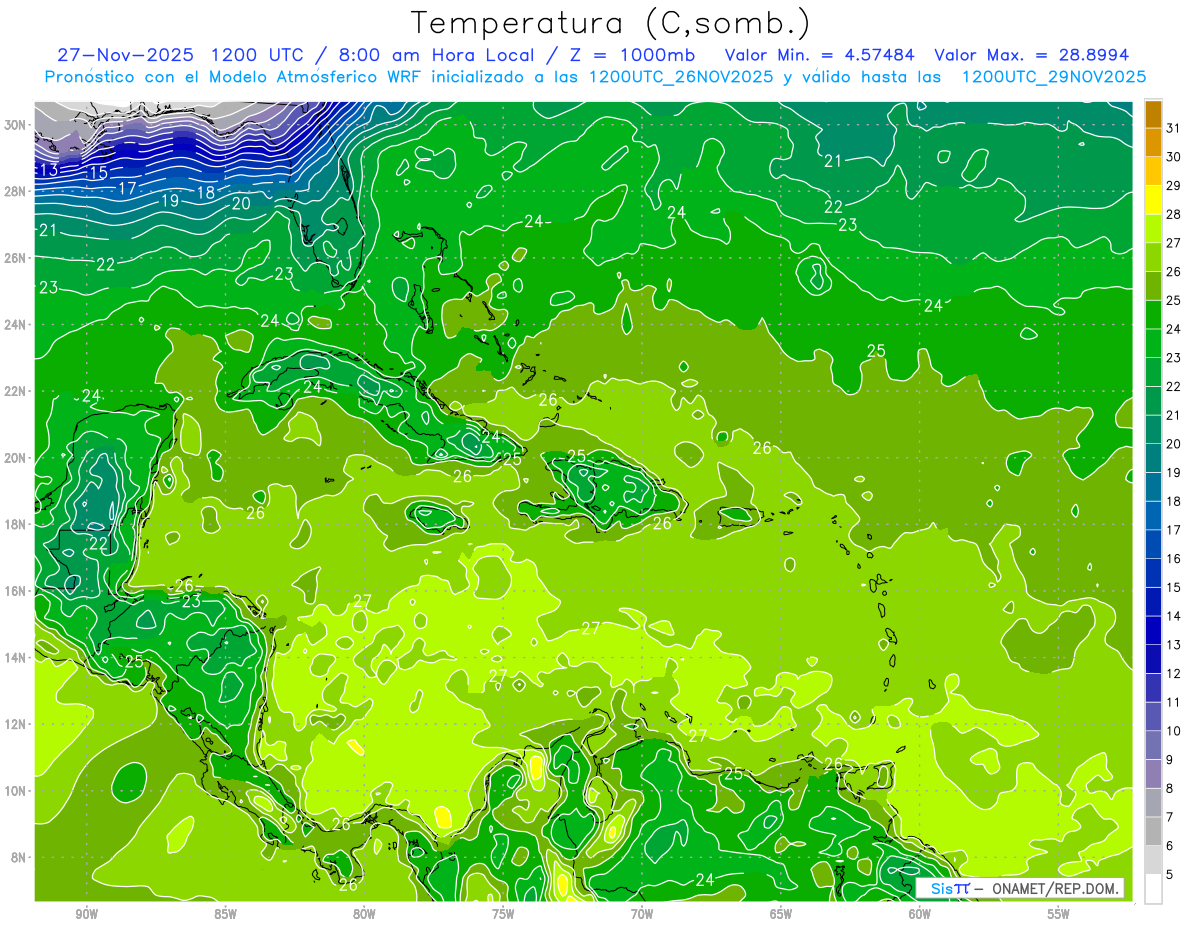Click the '85W' longitude axis label
1200x927 pixels.
pyautogui.click(x=225, y=914)
